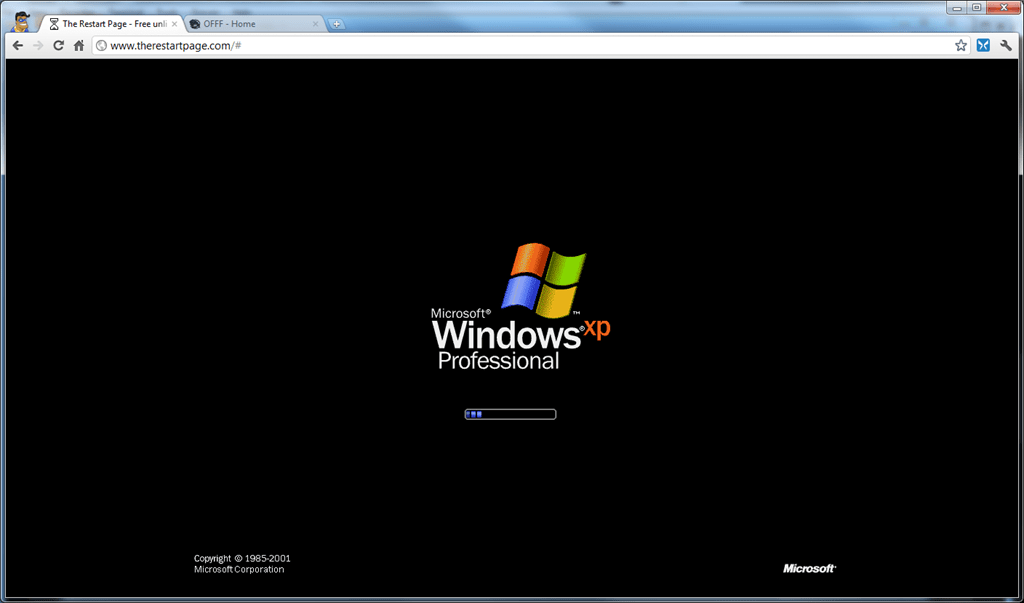Reload the Restart Page

pyautogui.click(x=59, y=45)
